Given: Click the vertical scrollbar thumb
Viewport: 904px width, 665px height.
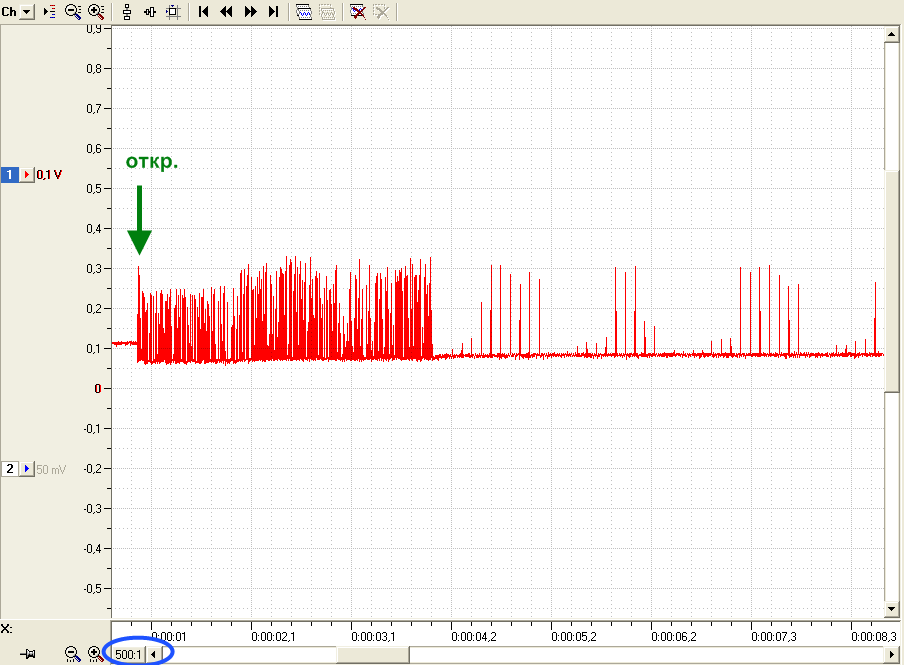Looking at the screenshot, I should (x=891, y=281).
